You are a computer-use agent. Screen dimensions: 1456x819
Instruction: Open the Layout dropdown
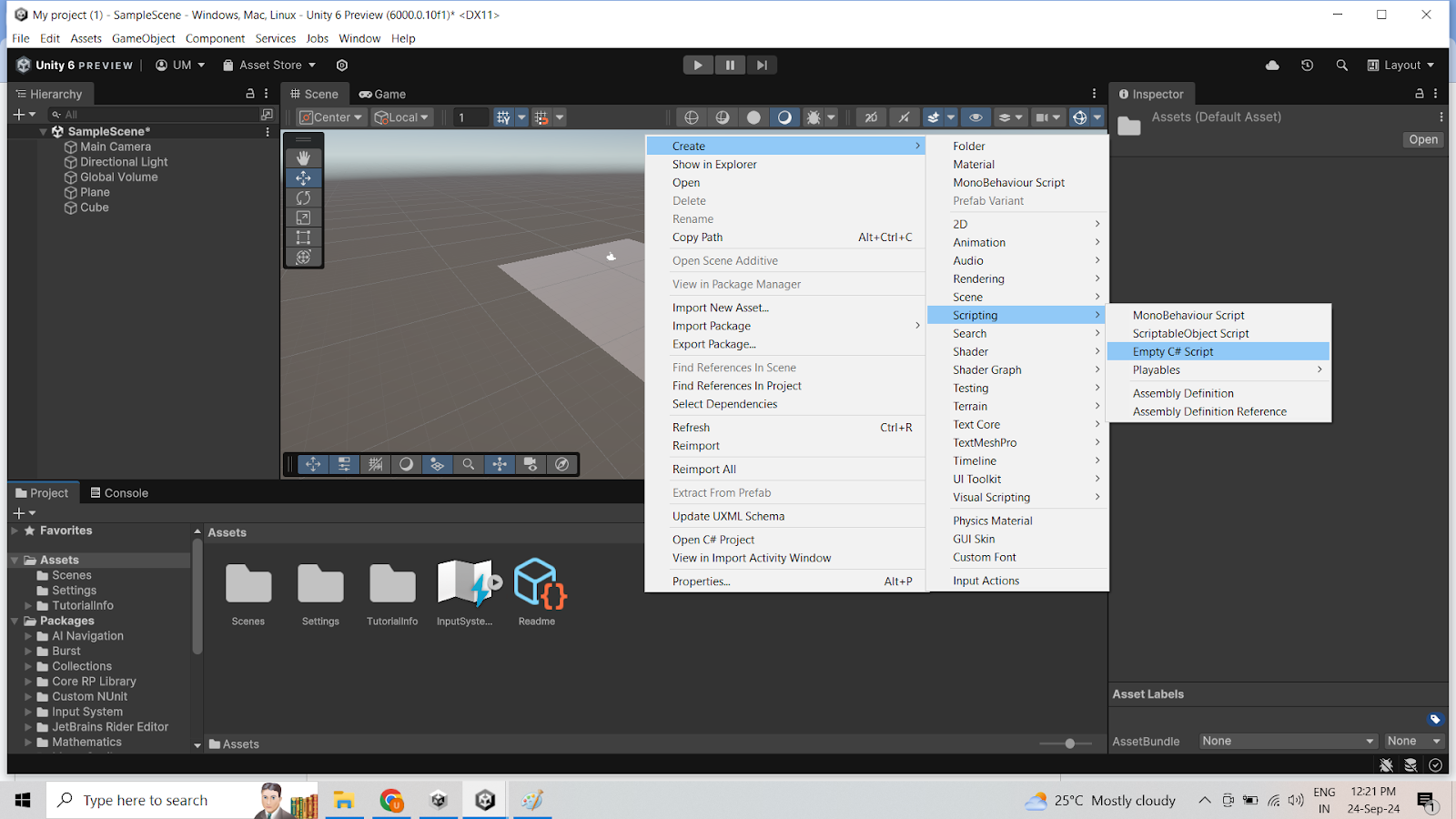point(1400,66)
